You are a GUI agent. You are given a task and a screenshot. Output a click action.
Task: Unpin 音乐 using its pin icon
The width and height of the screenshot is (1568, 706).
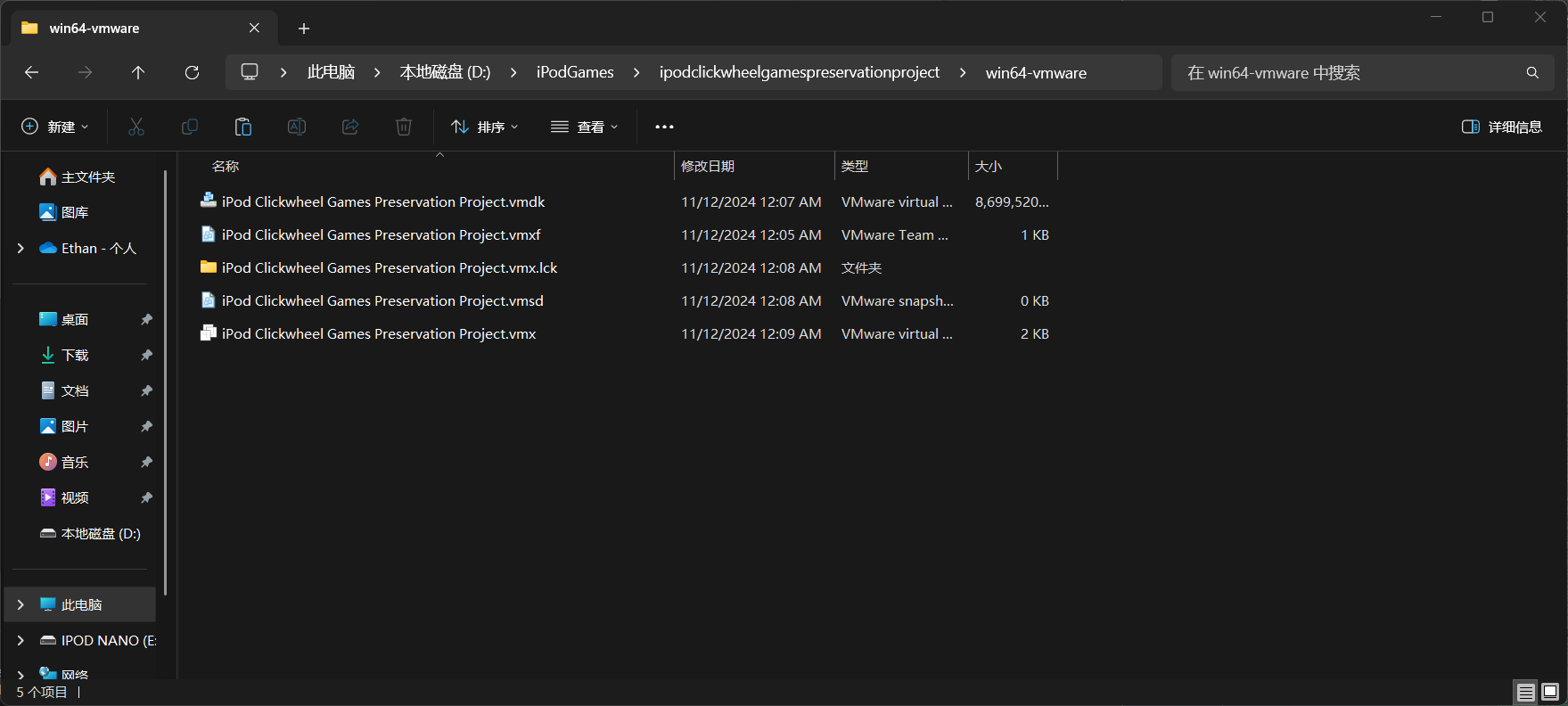(146, 462)
